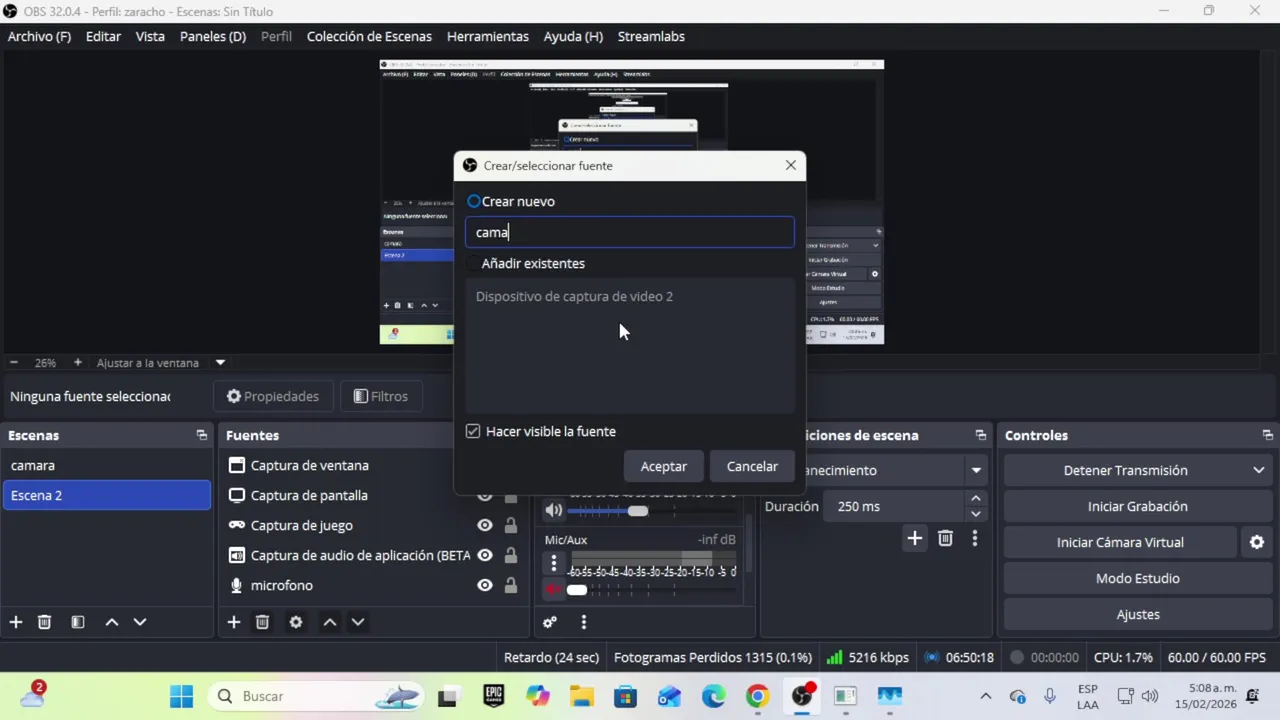Open Windows Start menu
This screenshot has width=1280, height=720.
pos(181,696)
